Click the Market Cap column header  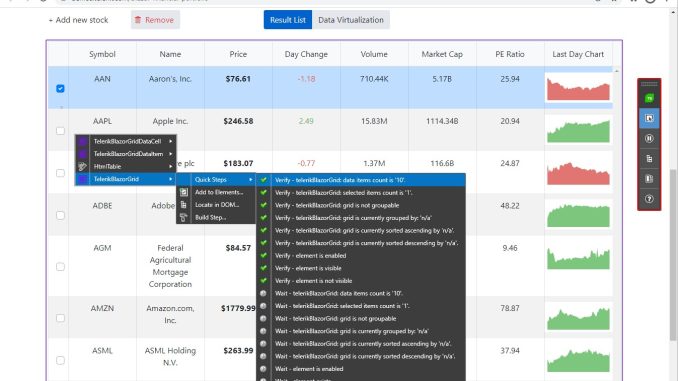(x=442, y=54)
